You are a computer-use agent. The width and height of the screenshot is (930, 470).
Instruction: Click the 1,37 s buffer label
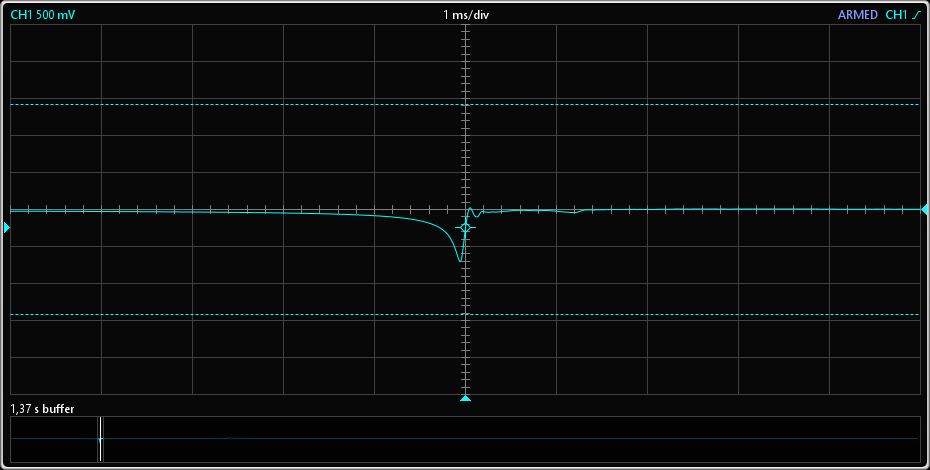click(42, 409)
